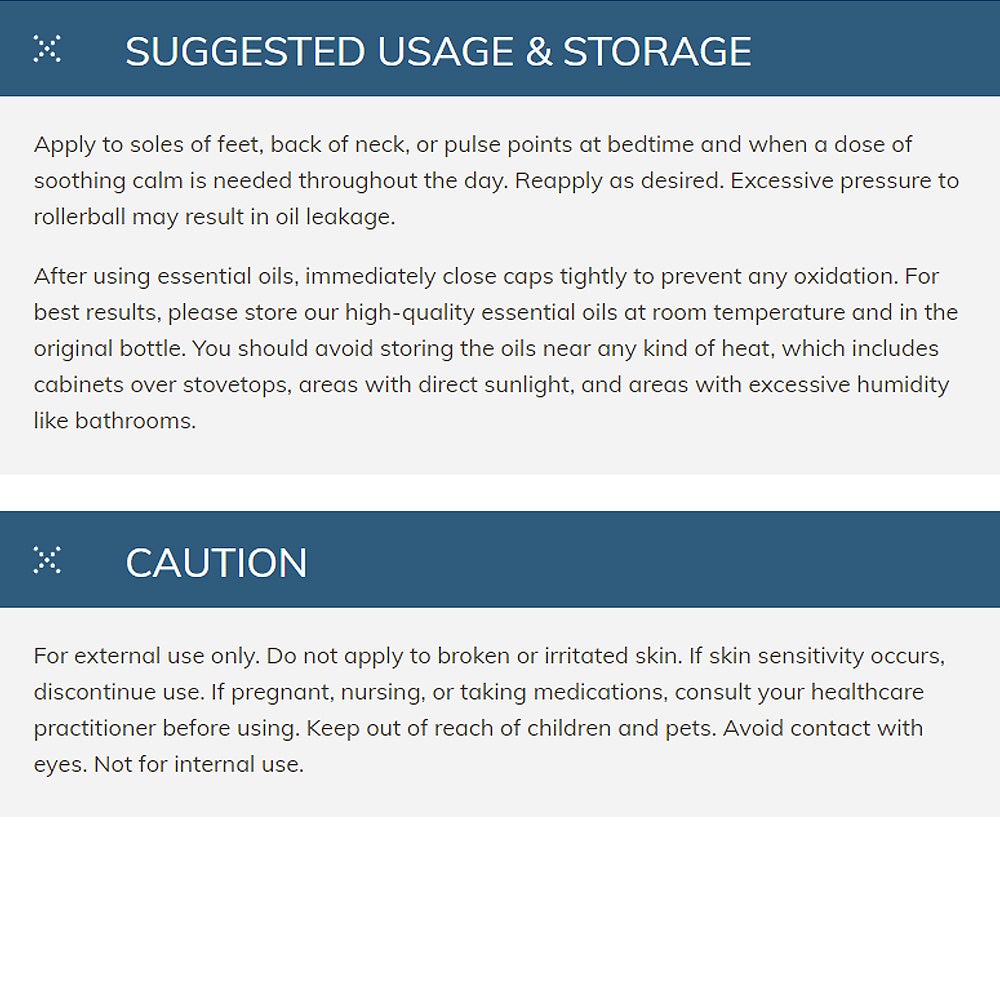Click the paragraph starting "For external use only"
1000x1000 pixels.
point(489,710)
